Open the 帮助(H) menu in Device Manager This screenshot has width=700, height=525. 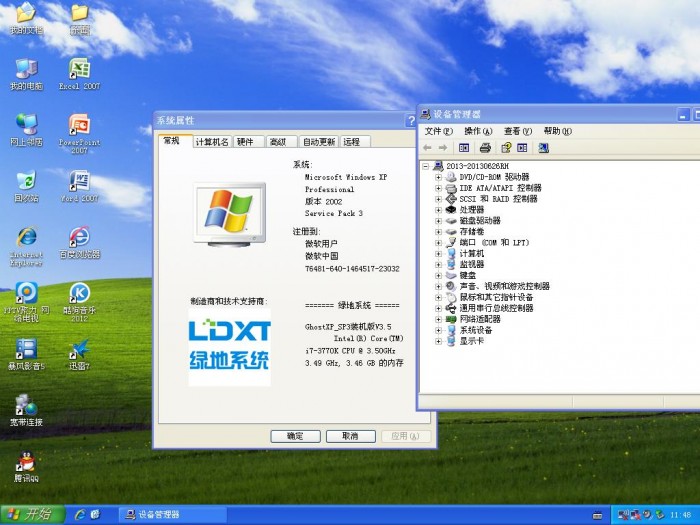[x=558, y=131]
